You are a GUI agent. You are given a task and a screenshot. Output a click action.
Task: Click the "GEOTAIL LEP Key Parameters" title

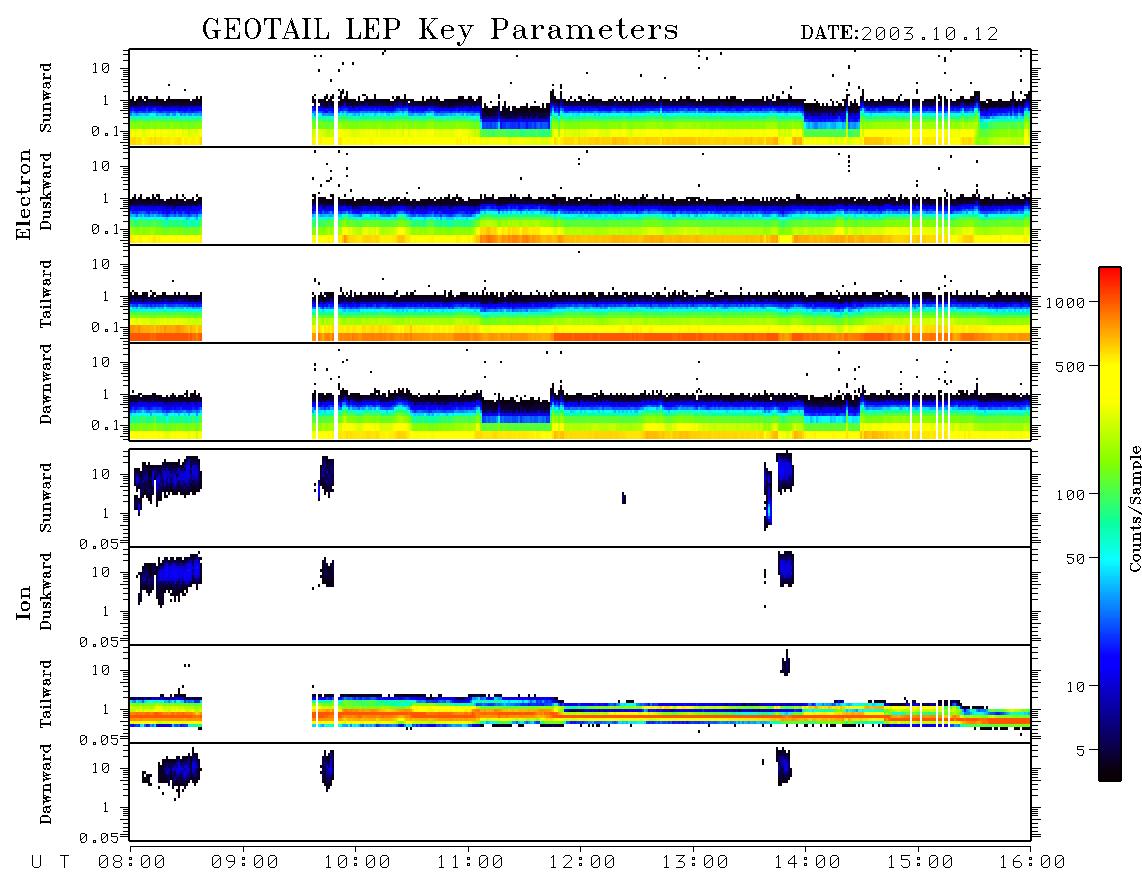[x=440, y=30]
